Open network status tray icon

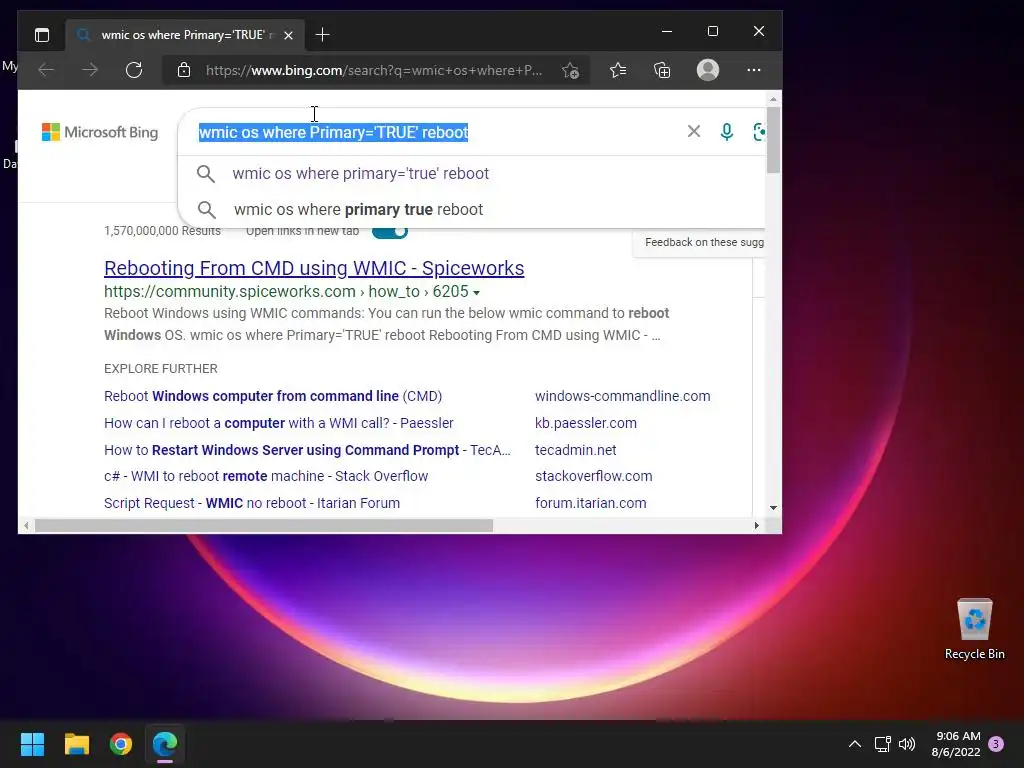point(882,744)
